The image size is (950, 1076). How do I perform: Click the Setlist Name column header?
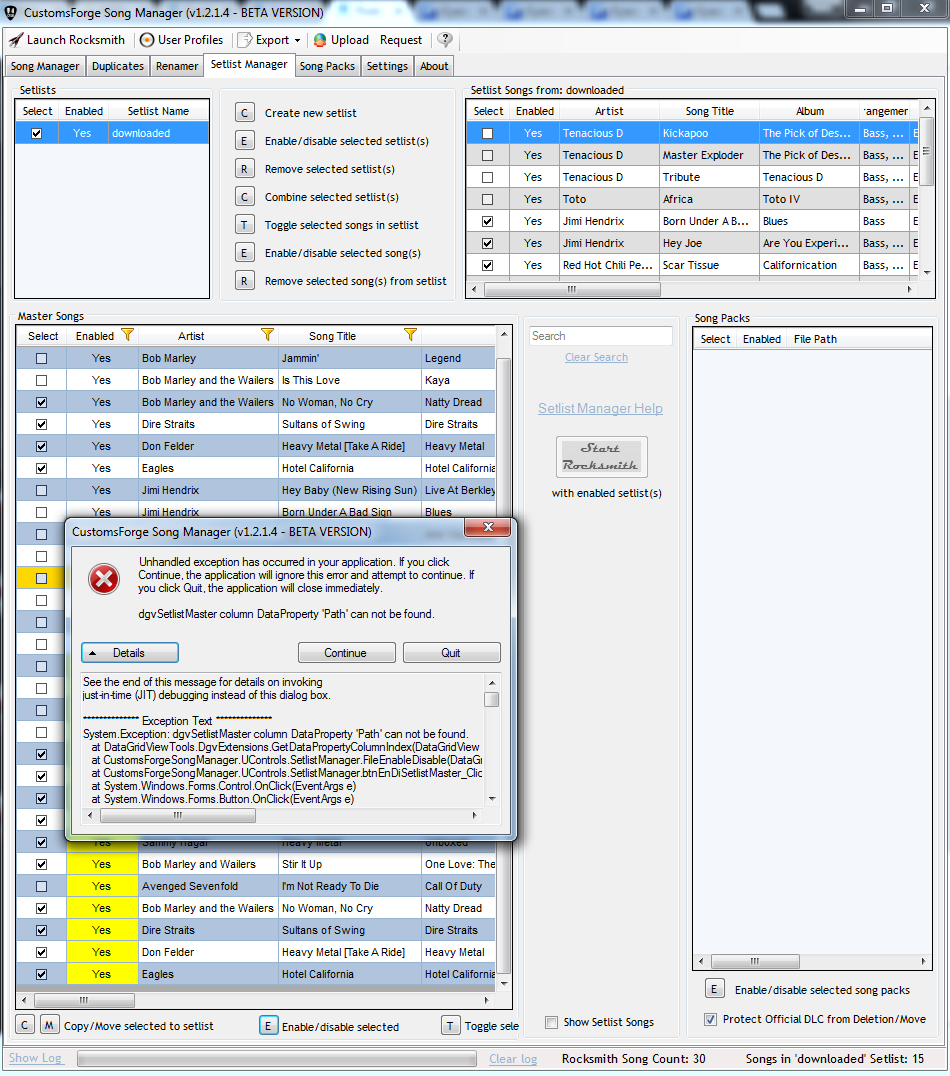pyautogui.click(x=159, y=111)
